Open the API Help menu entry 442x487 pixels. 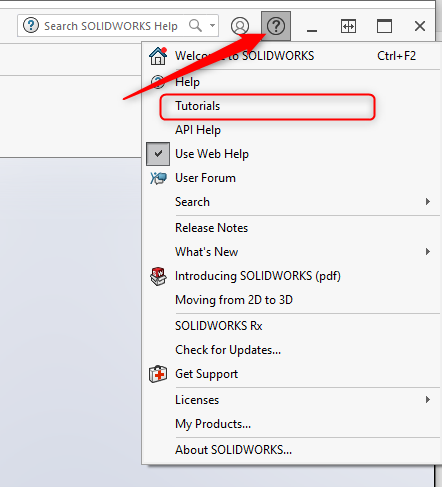point(198,130)
